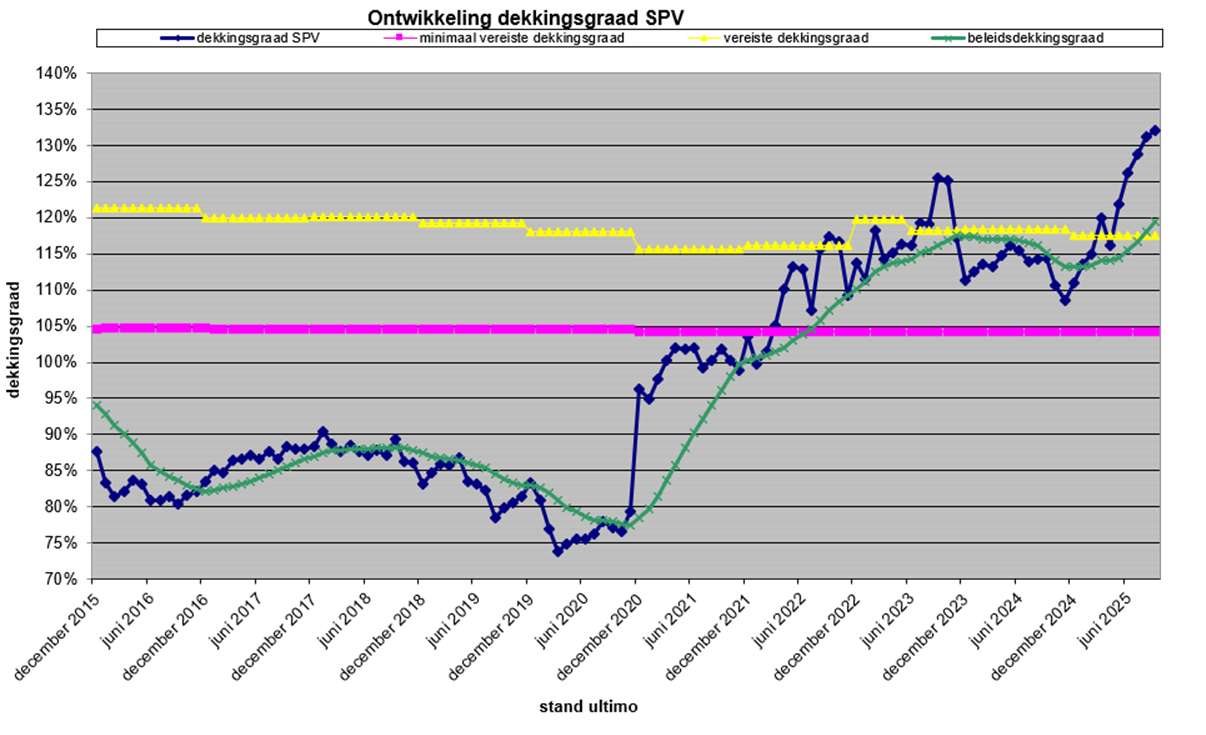Click the last blue data point at 132%
Screen dimensions: 1206x735
coord(1155,130)
